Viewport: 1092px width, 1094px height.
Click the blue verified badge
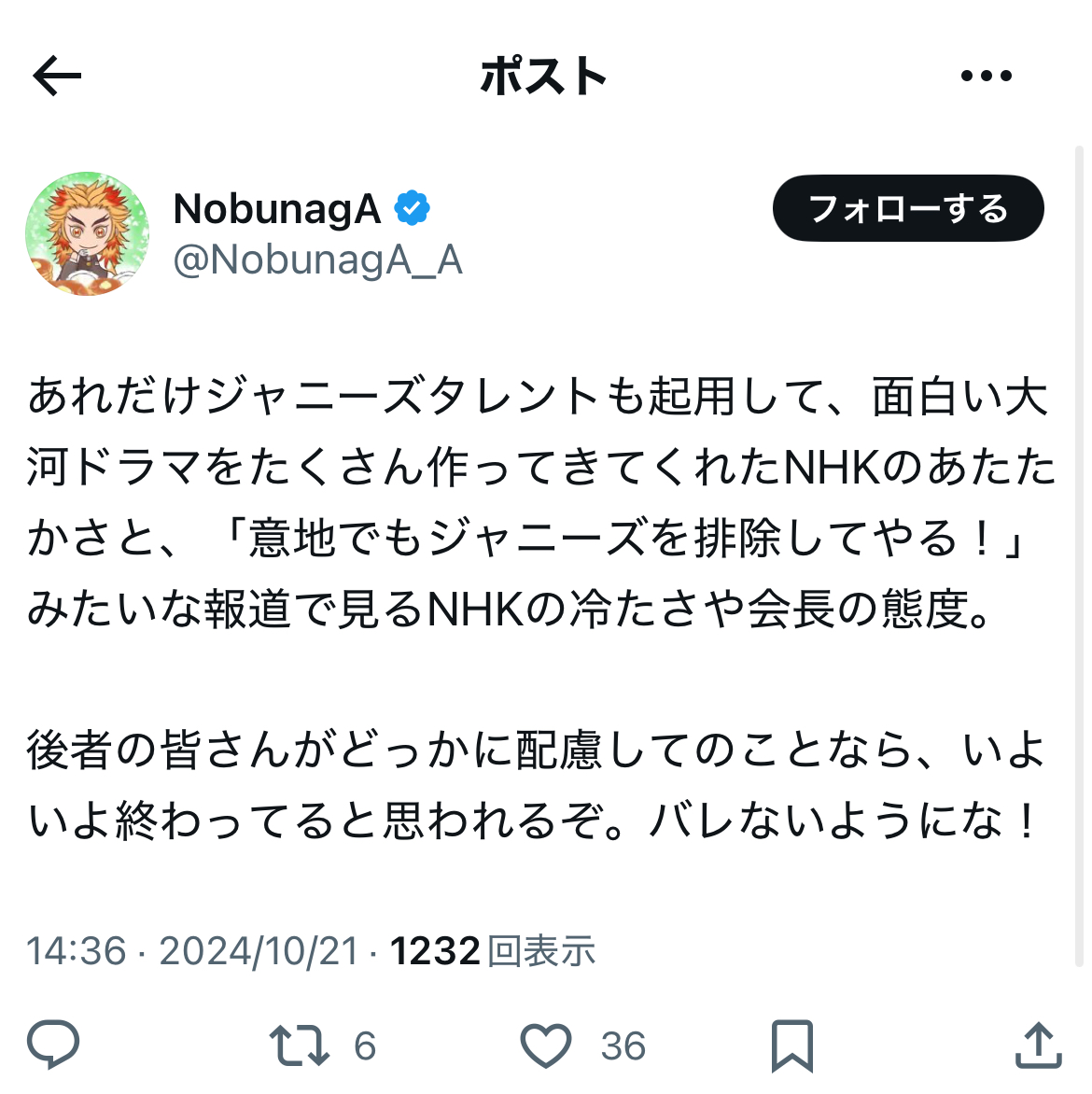point(412,208)
